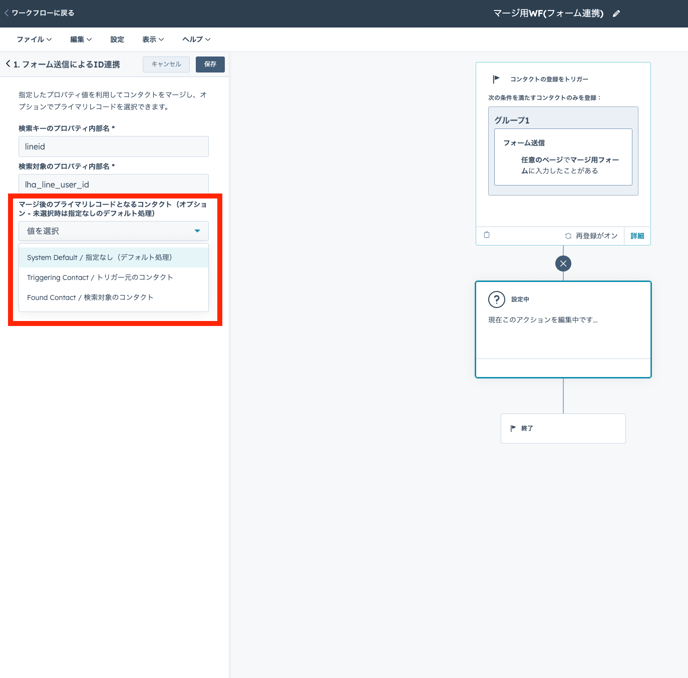The height and width of the screenshot is (678, 688).
Task: Click the lineid search key field
Action: [x=113, y=147]
